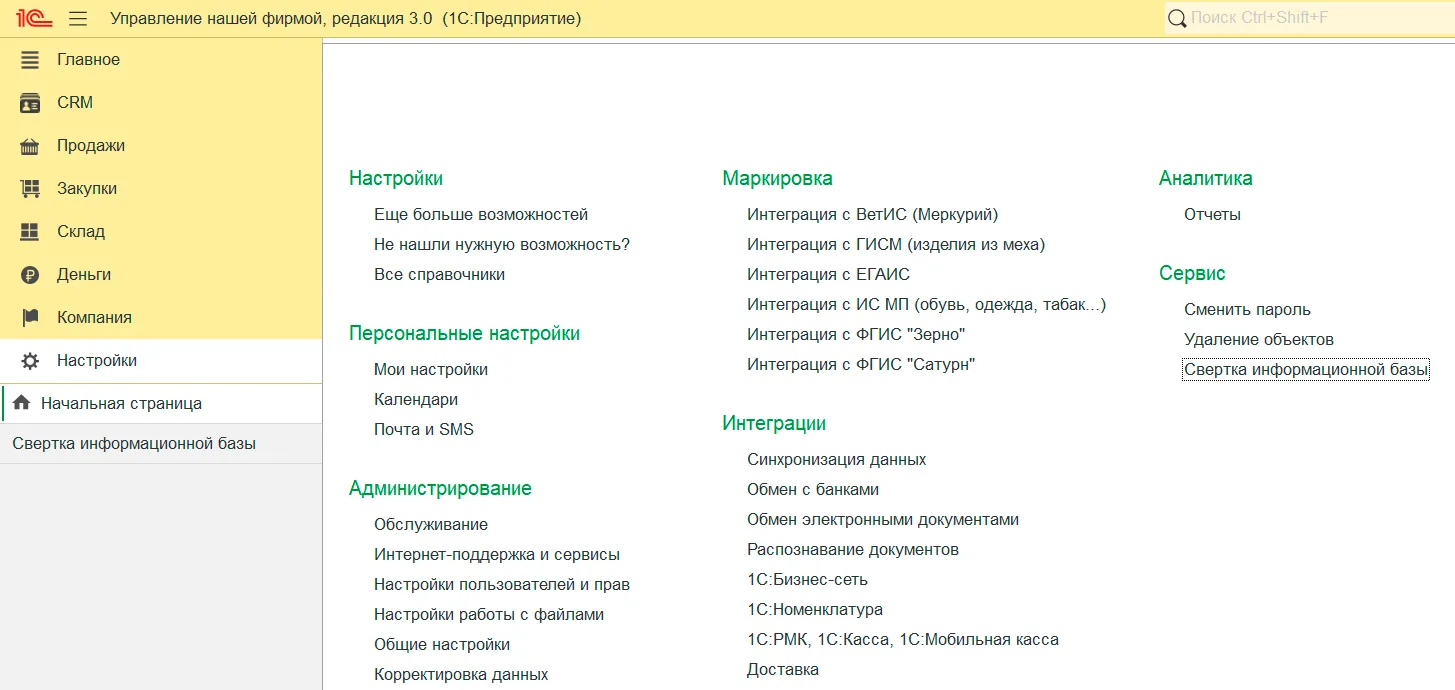Click the Настройки gear icon
The width and height of the screenshot is (1455, 690).
(x=30, y=361)
